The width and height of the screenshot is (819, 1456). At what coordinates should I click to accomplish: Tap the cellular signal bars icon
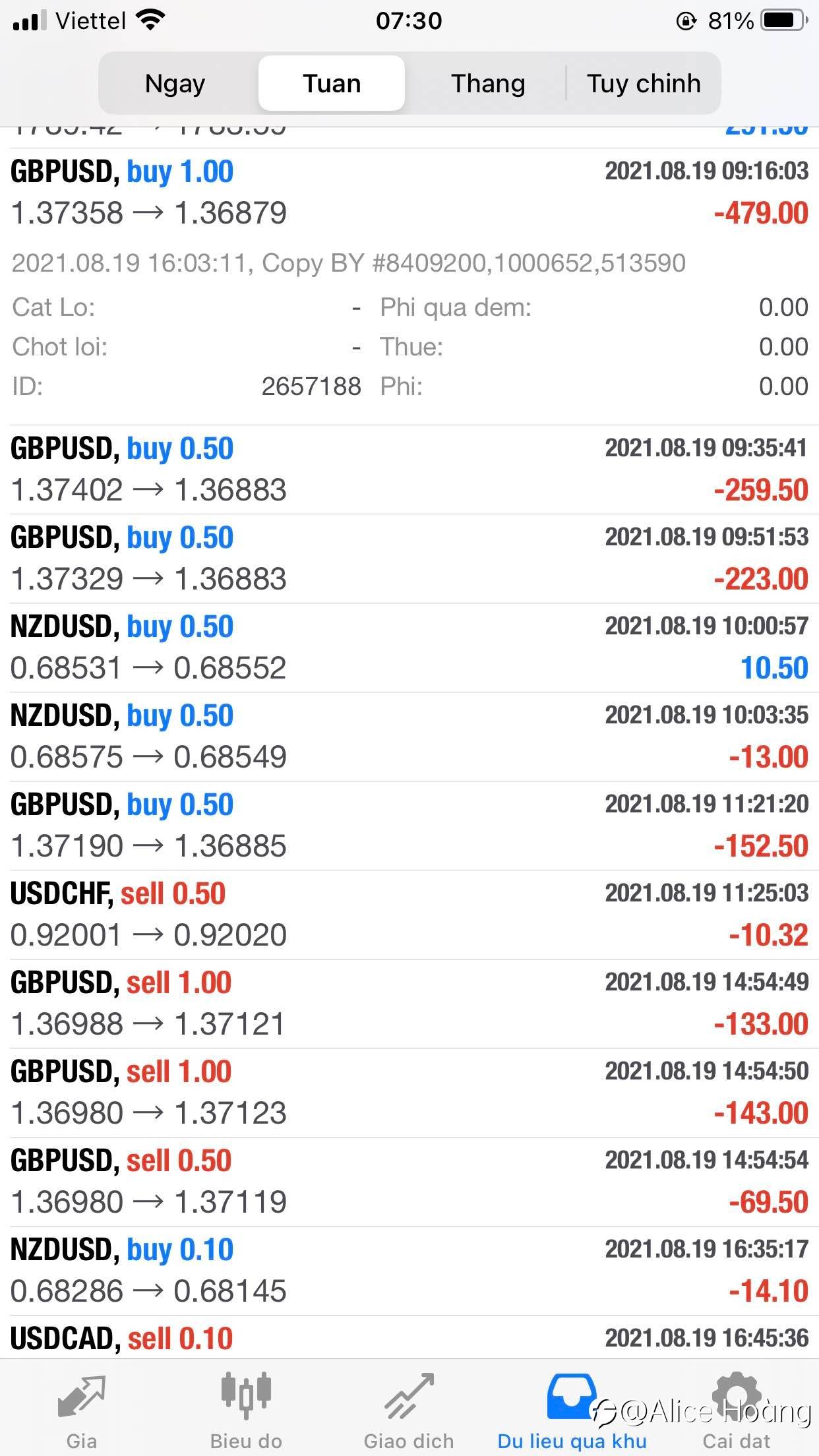30,21
